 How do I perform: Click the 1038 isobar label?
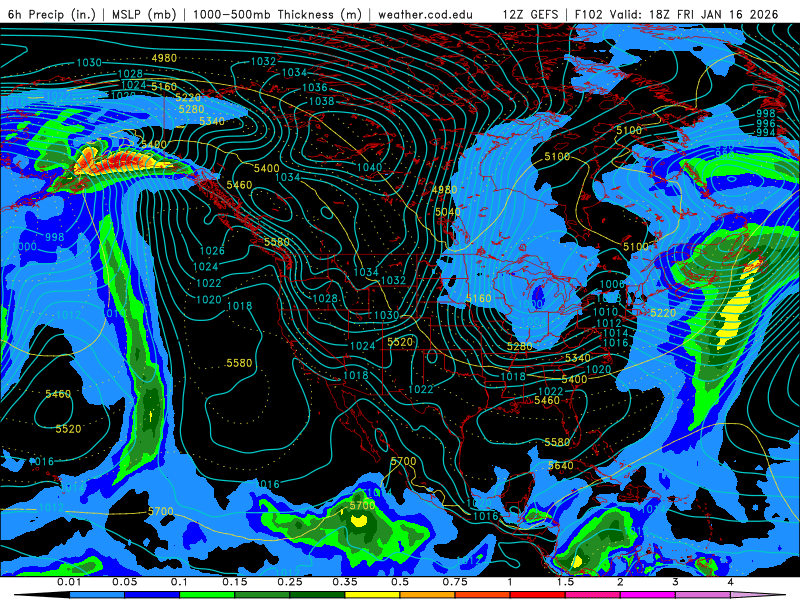pos(321,101)
